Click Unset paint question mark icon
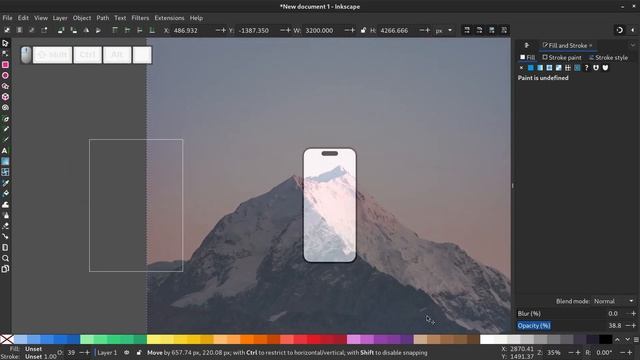 587,68
